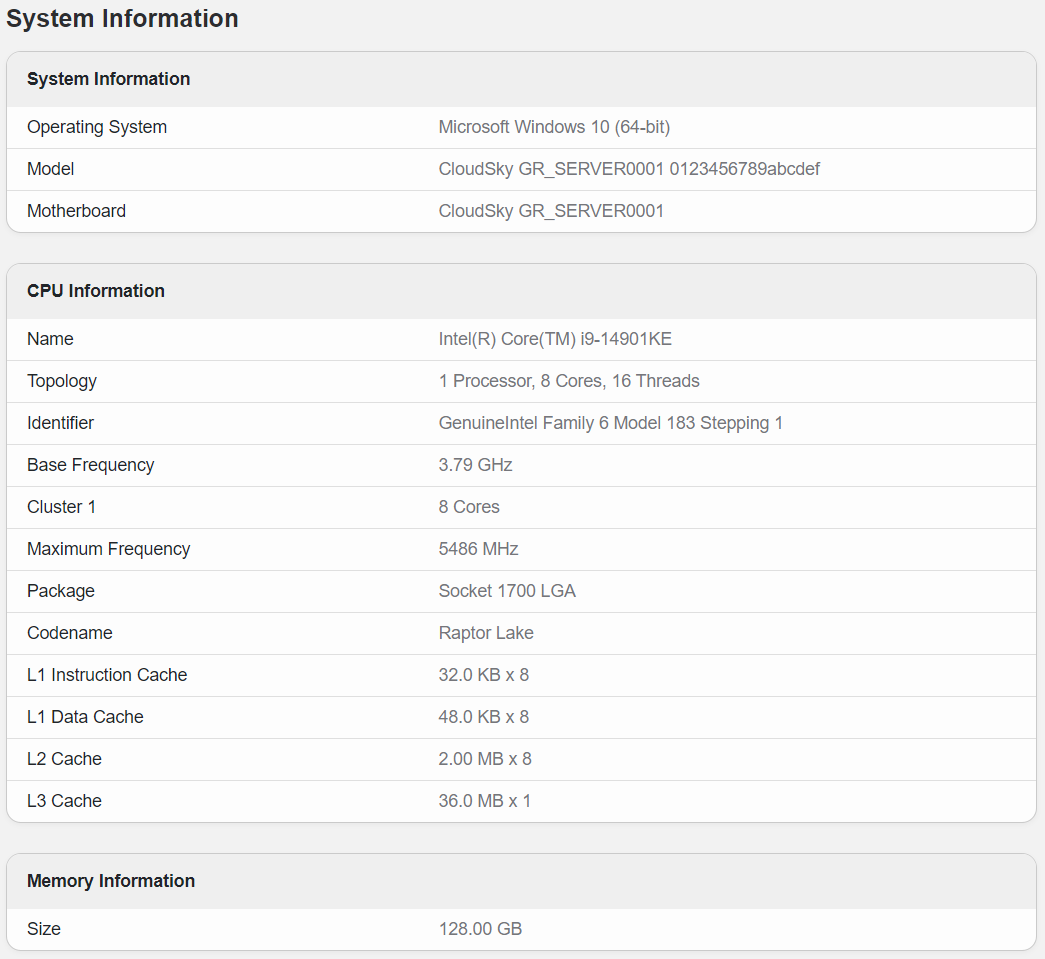Select the Motherboard row label
This screenshot has width=1045, height=959.
point(76,211)
